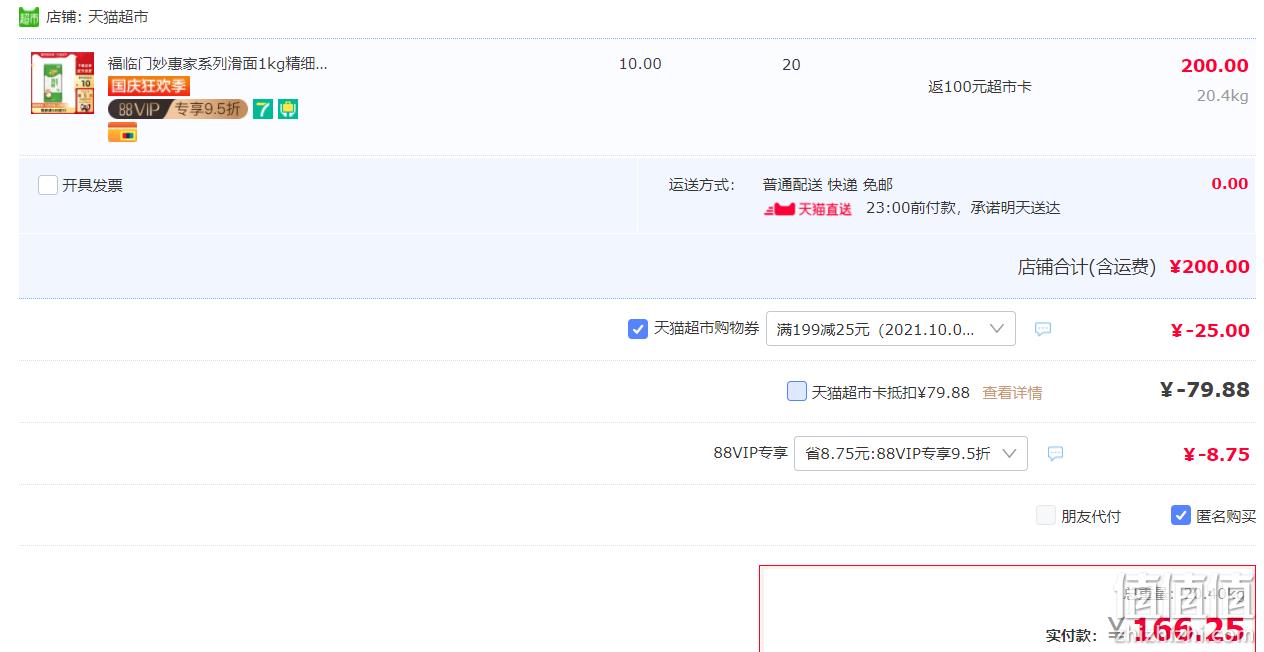Click the orange credit card icon
Image resolution: width=1264 pixels, height=652 pixels.
tap(123, 132)
